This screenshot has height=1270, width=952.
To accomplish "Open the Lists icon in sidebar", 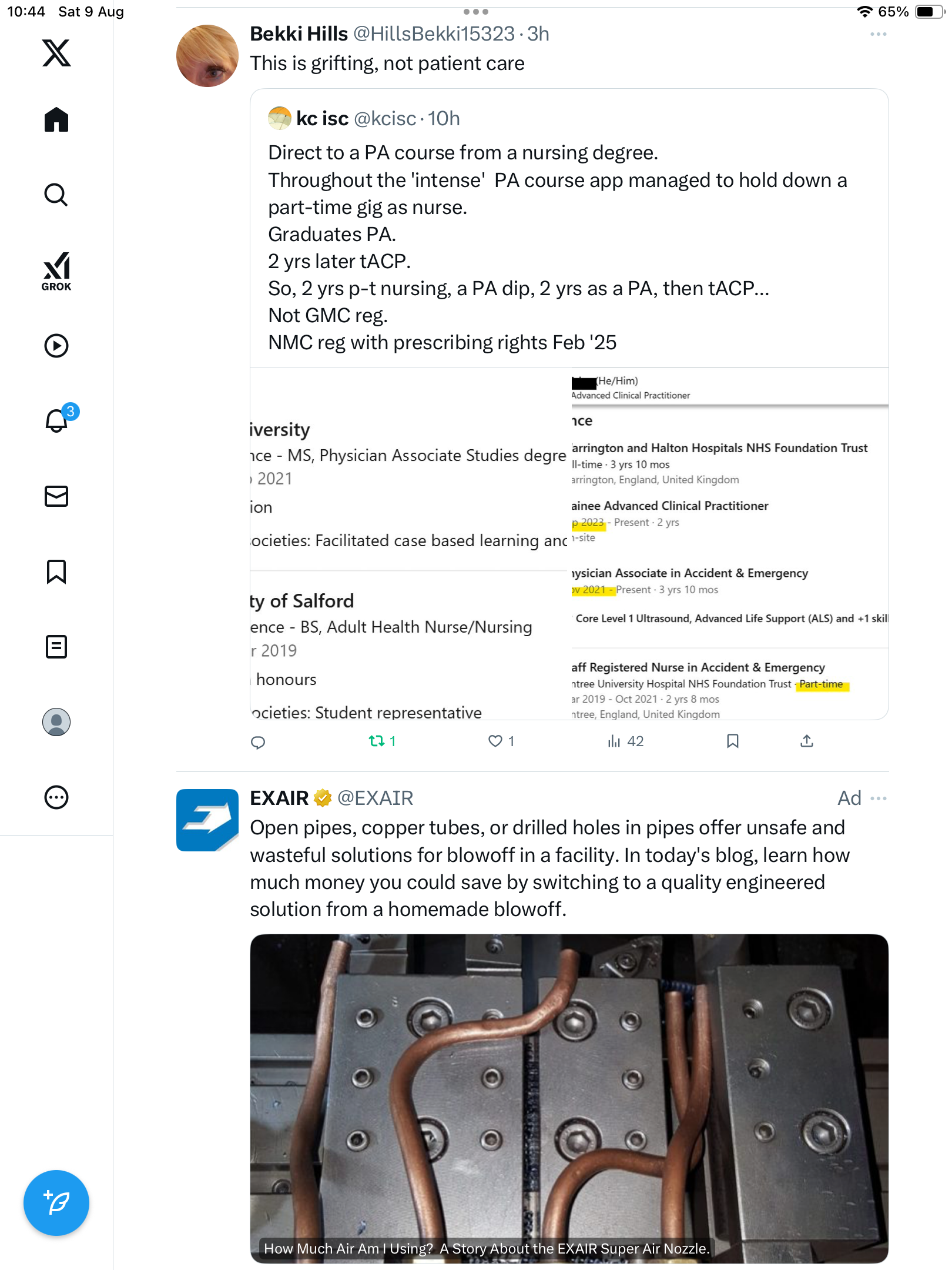I will click(x=56, y=647).
